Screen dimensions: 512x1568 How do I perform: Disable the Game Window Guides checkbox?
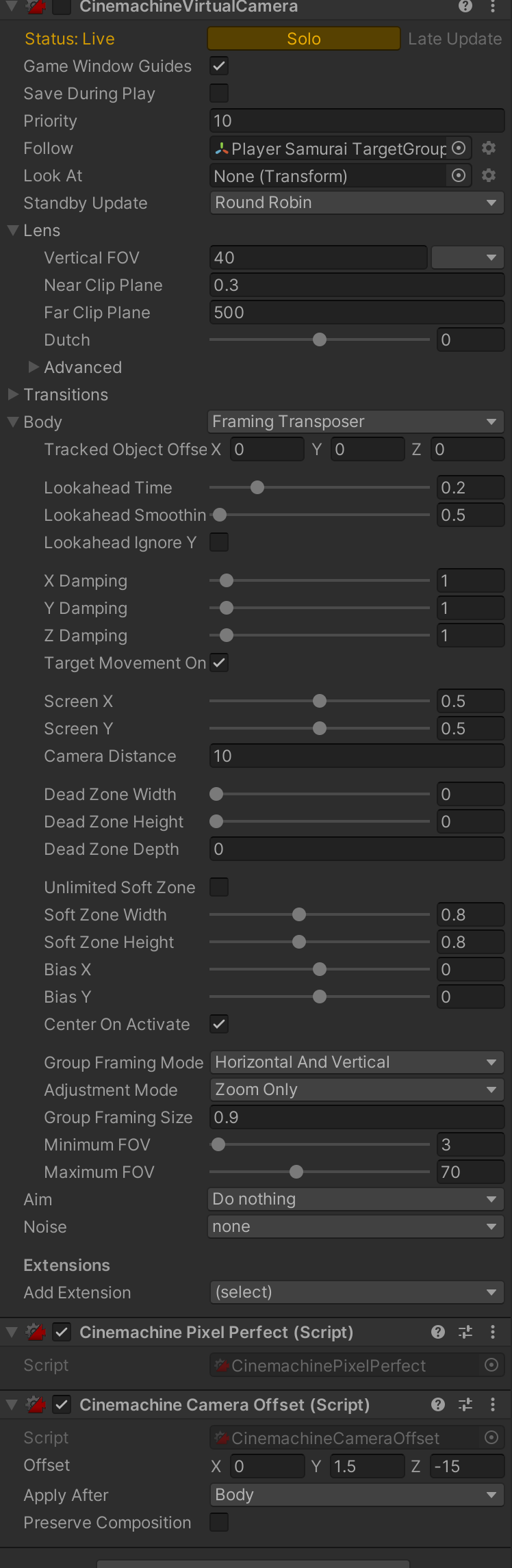(x=219, y=66)
